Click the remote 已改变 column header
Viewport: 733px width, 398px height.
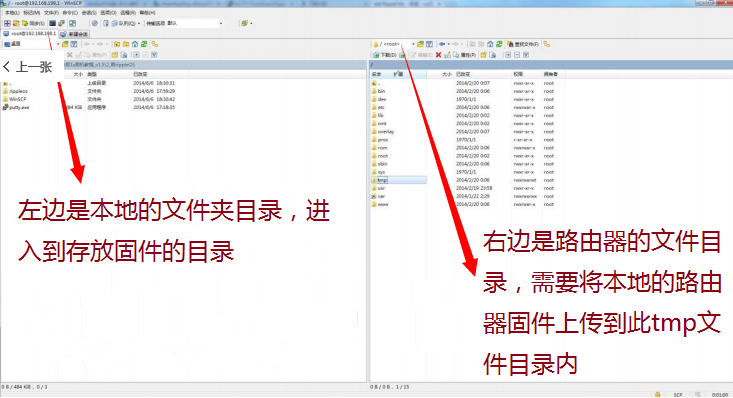point(463,74)
